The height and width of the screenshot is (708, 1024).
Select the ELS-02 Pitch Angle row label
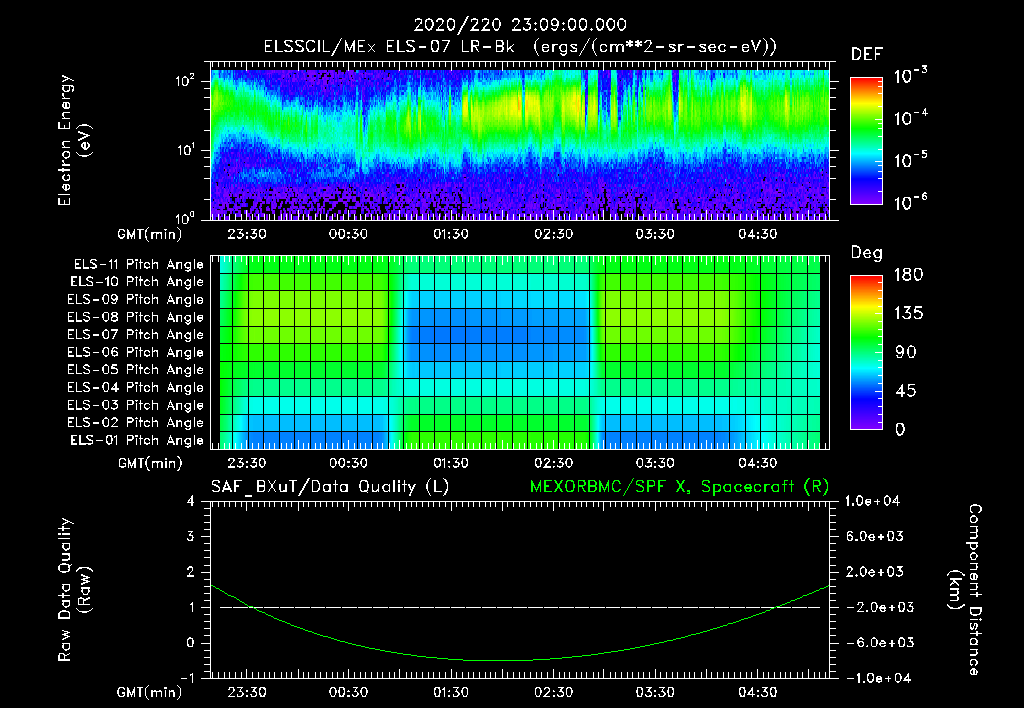[x=136, y=423]
